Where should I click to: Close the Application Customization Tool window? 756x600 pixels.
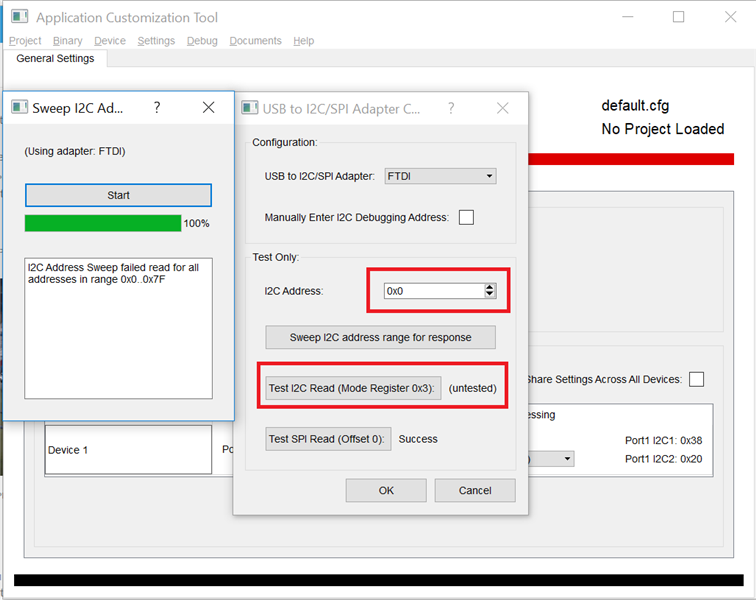[x=730, y=17]
